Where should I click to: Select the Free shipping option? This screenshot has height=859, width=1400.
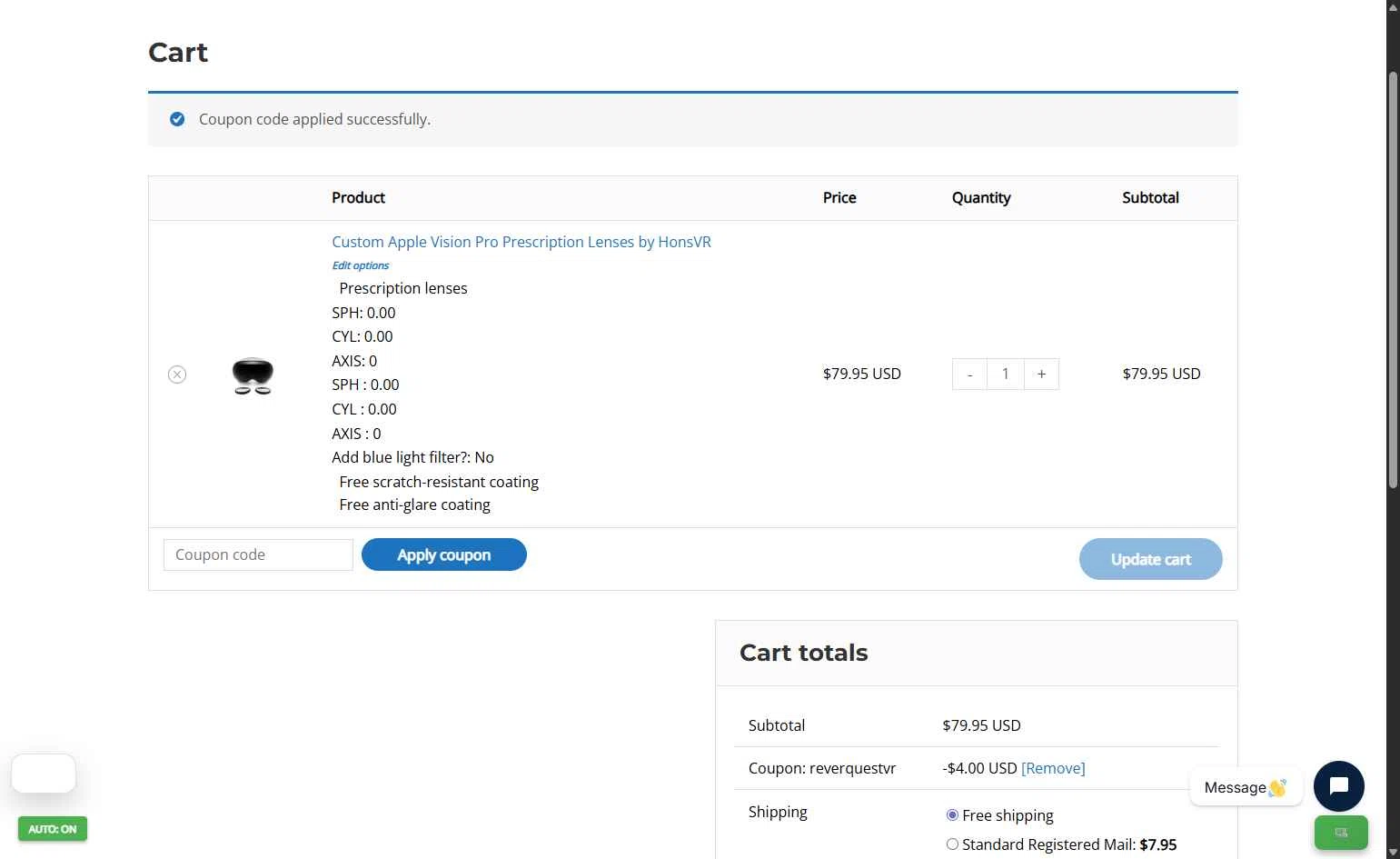pyautogui.click(x=952, y=815)
